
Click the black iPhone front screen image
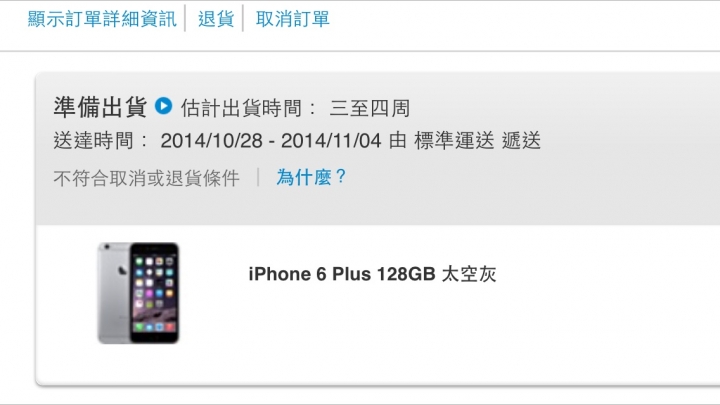coord(154,293)
